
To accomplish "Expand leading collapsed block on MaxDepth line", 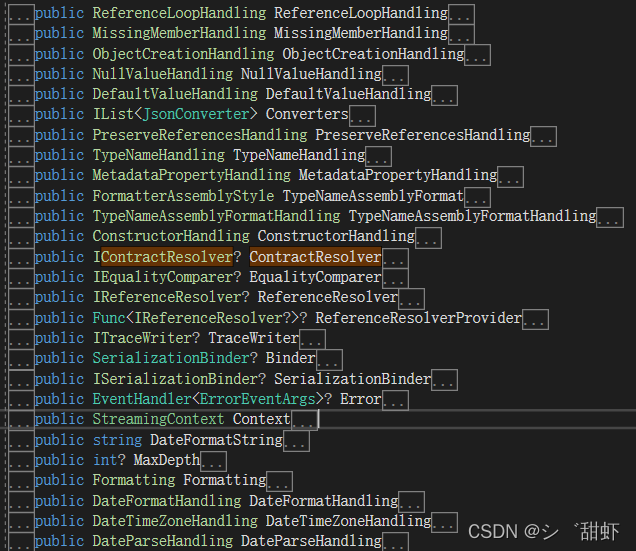I will coord(21,461).
